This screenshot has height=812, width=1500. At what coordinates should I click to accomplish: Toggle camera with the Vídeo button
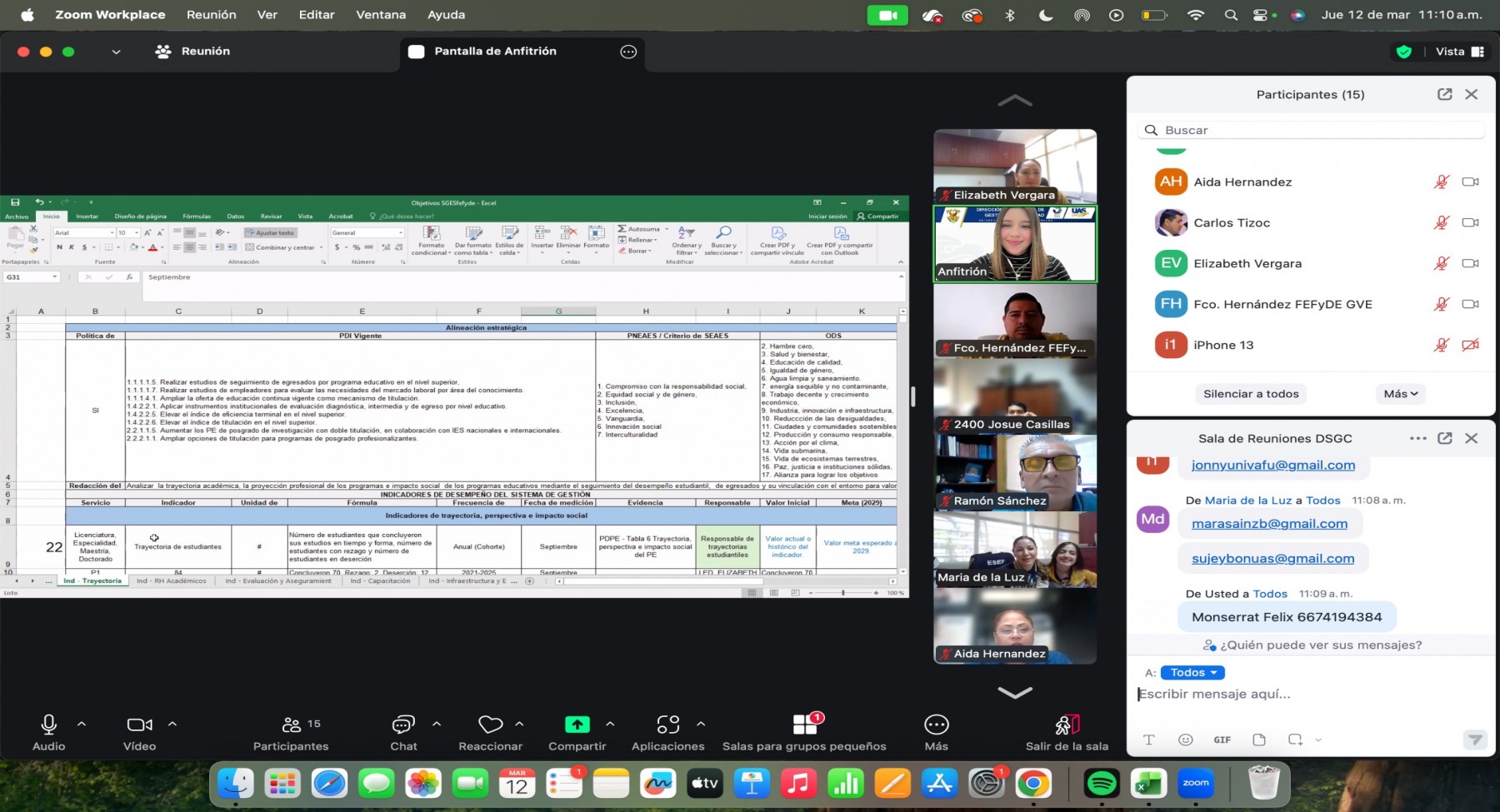139,725
